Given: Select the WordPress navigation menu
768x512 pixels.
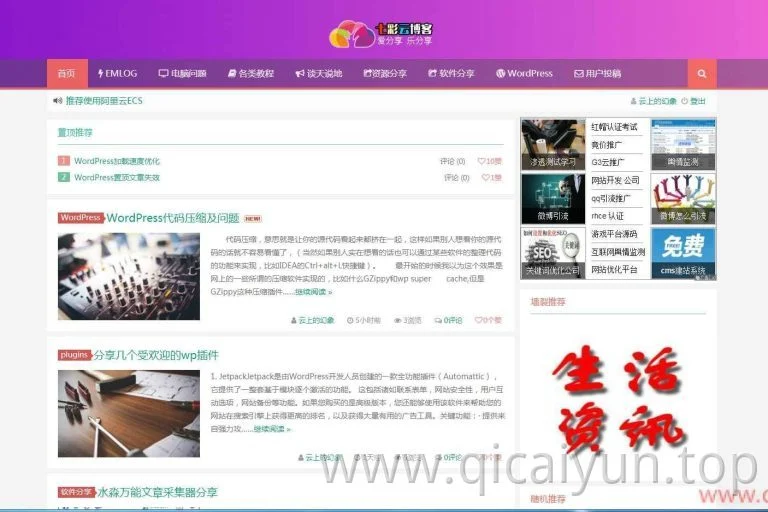Looking at the screenshot, I should point(524,73).
